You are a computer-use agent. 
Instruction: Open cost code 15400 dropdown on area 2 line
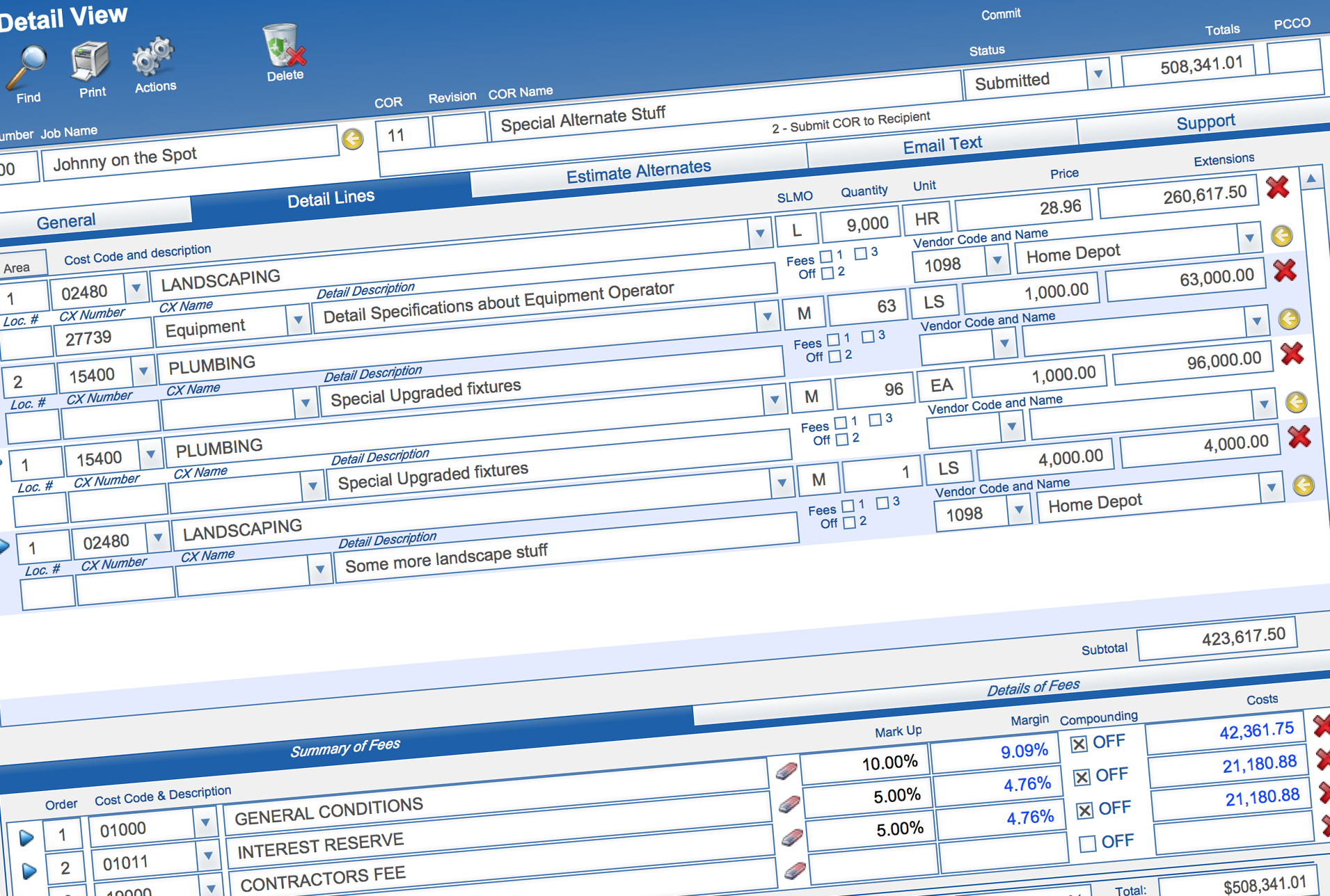click(x=143, y=371)
